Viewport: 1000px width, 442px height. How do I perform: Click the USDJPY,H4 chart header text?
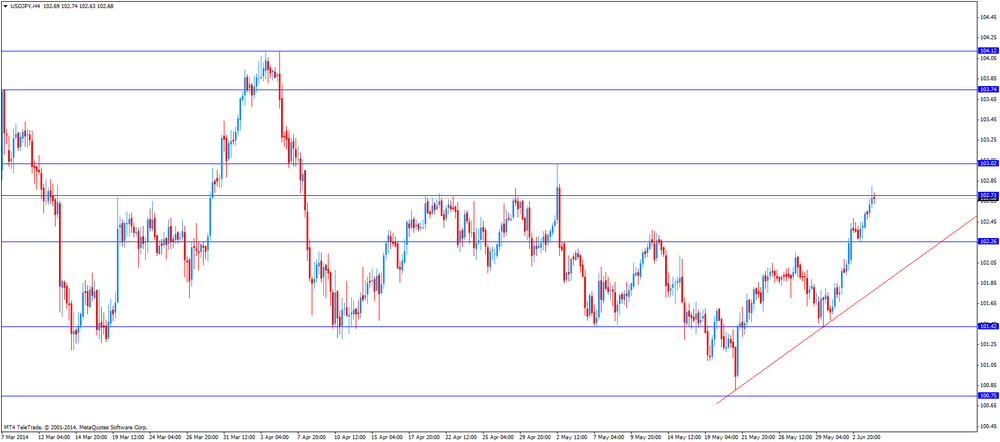point(62,6)
